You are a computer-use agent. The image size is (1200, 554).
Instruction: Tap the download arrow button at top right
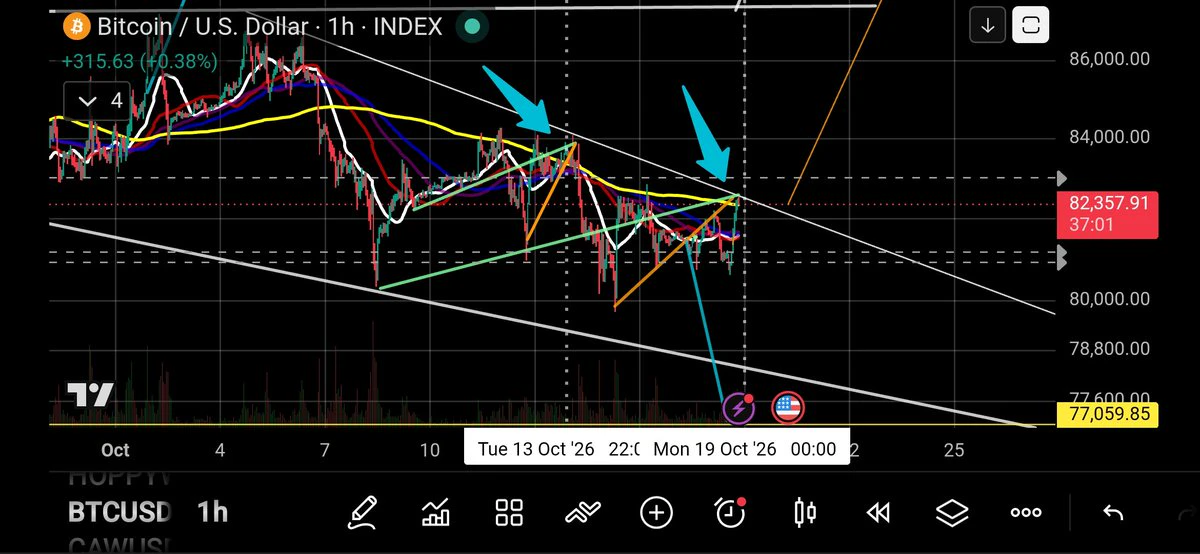988,25
